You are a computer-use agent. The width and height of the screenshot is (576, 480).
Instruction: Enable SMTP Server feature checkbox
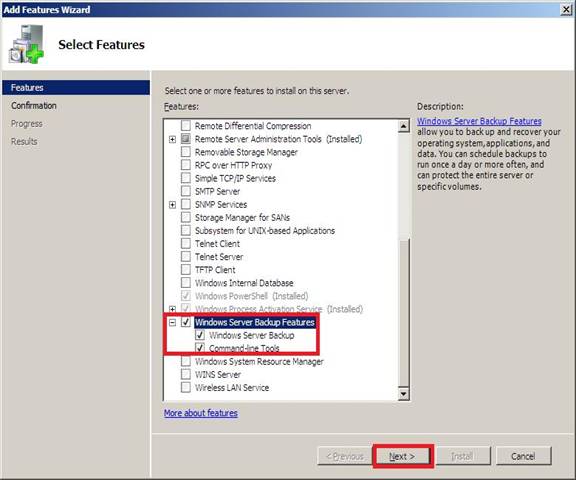pyautogui.click(x=186, y=191)
